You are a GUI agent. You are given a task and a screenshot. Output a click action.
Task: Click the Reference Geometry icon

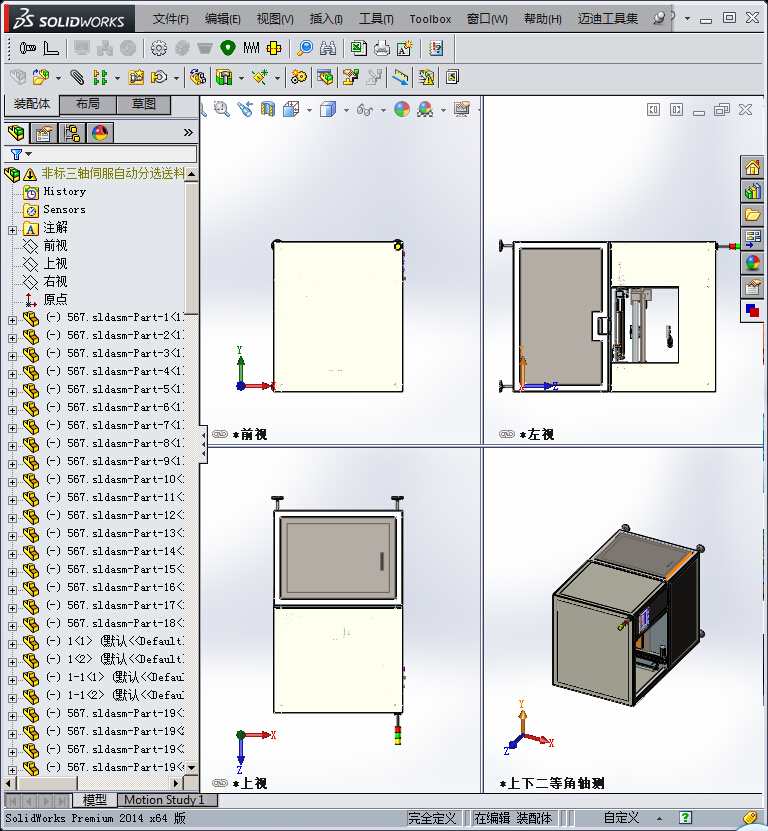(x=260, y=77)
